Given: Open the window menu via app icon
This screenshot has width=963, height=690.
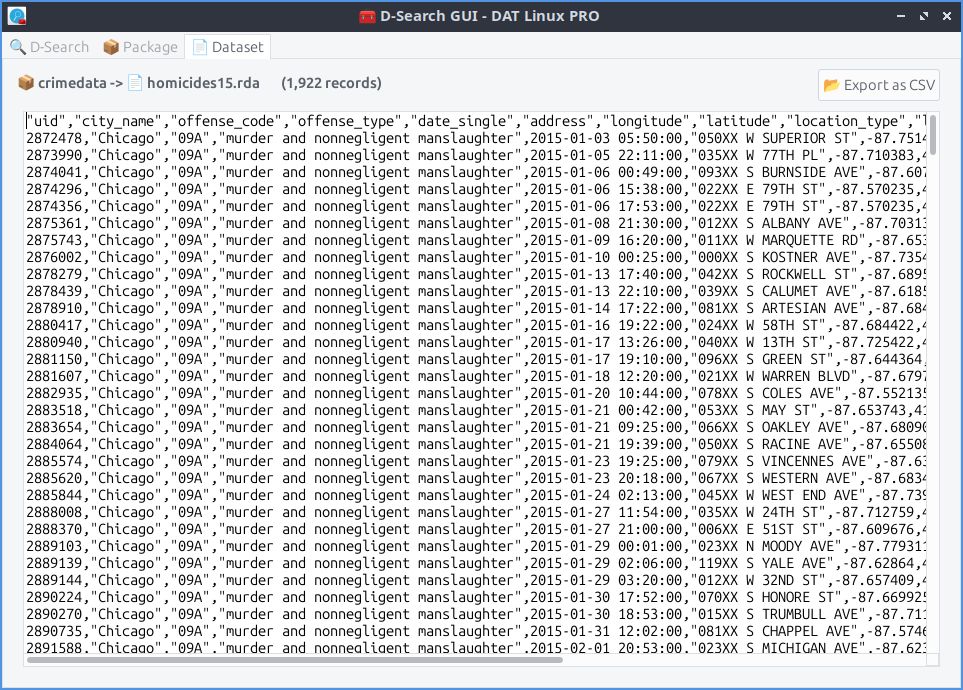Looking at the screenshot, I should tap(17, 16).
